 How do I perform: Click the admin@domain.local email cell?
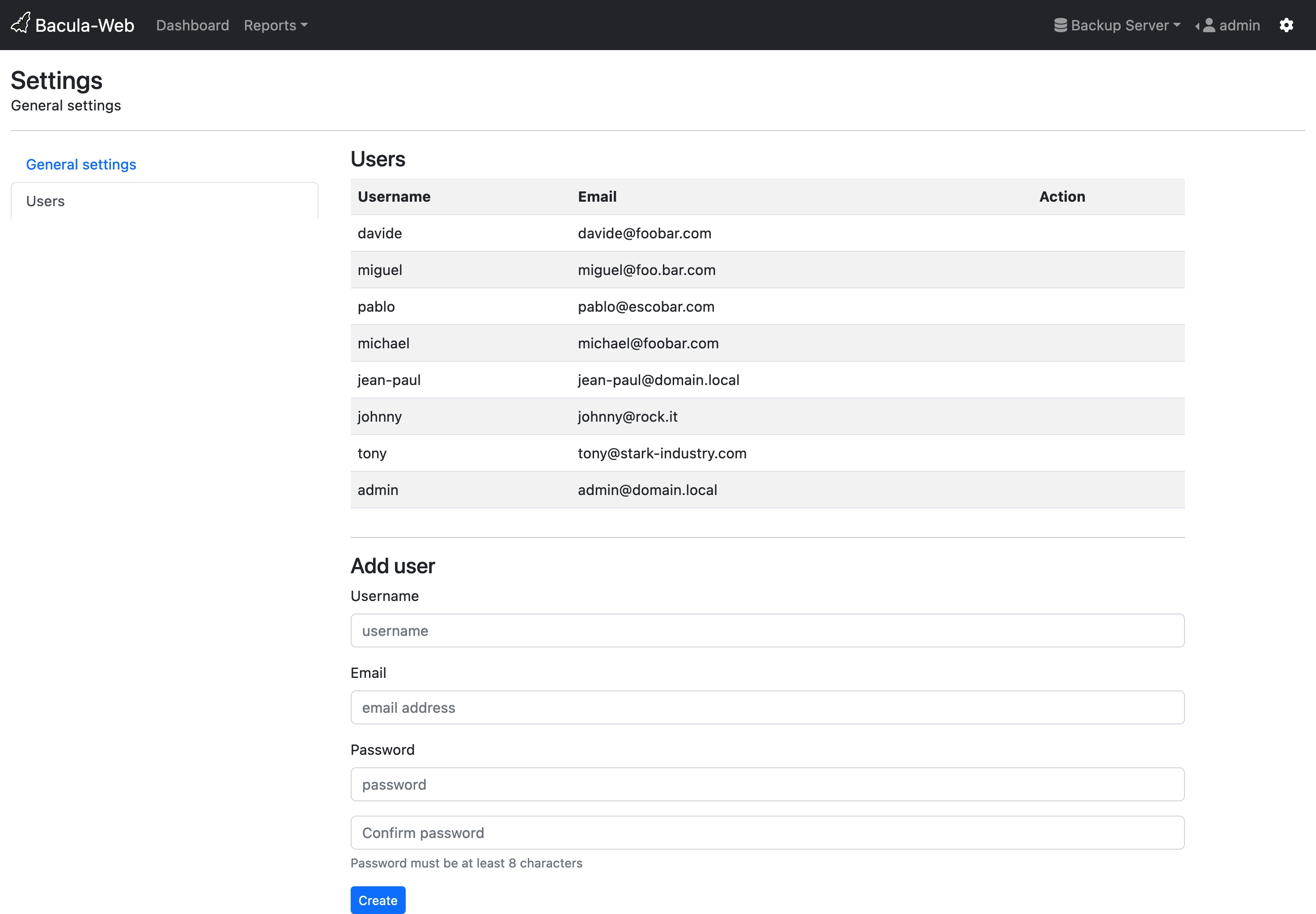tap(647, 490)
